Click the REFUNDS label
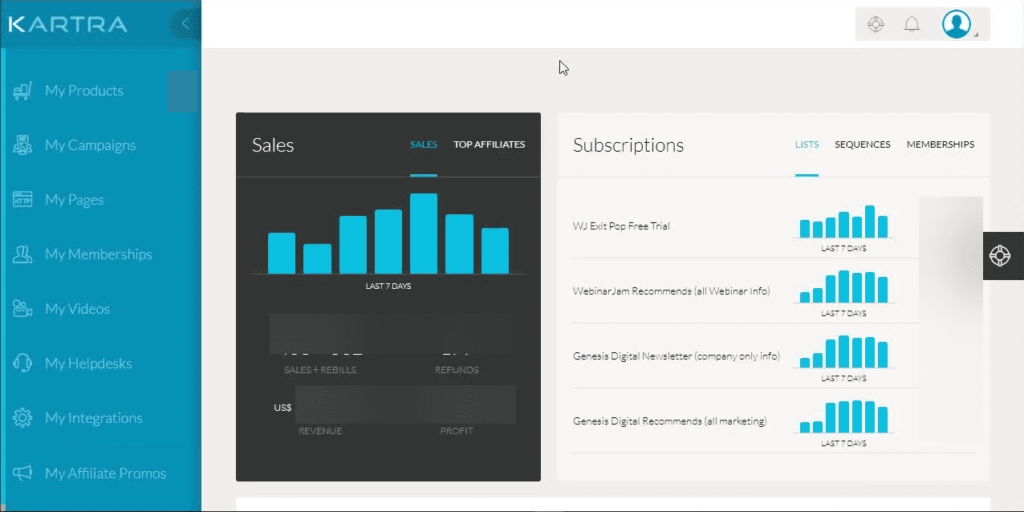This screenshot has height=512, width=1024. coord(456,370)
